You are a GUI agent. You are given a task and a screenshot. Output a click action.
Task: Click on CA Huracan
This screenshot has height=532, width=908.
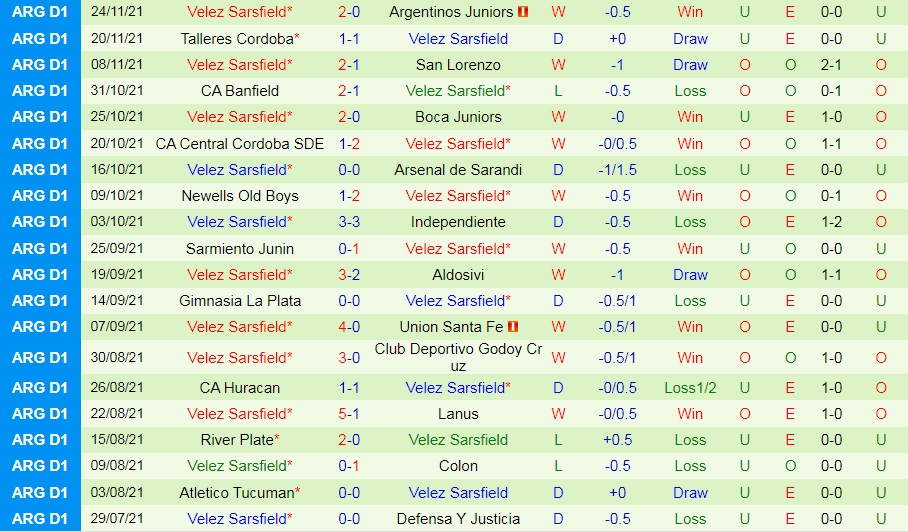(x=240, y=388)
